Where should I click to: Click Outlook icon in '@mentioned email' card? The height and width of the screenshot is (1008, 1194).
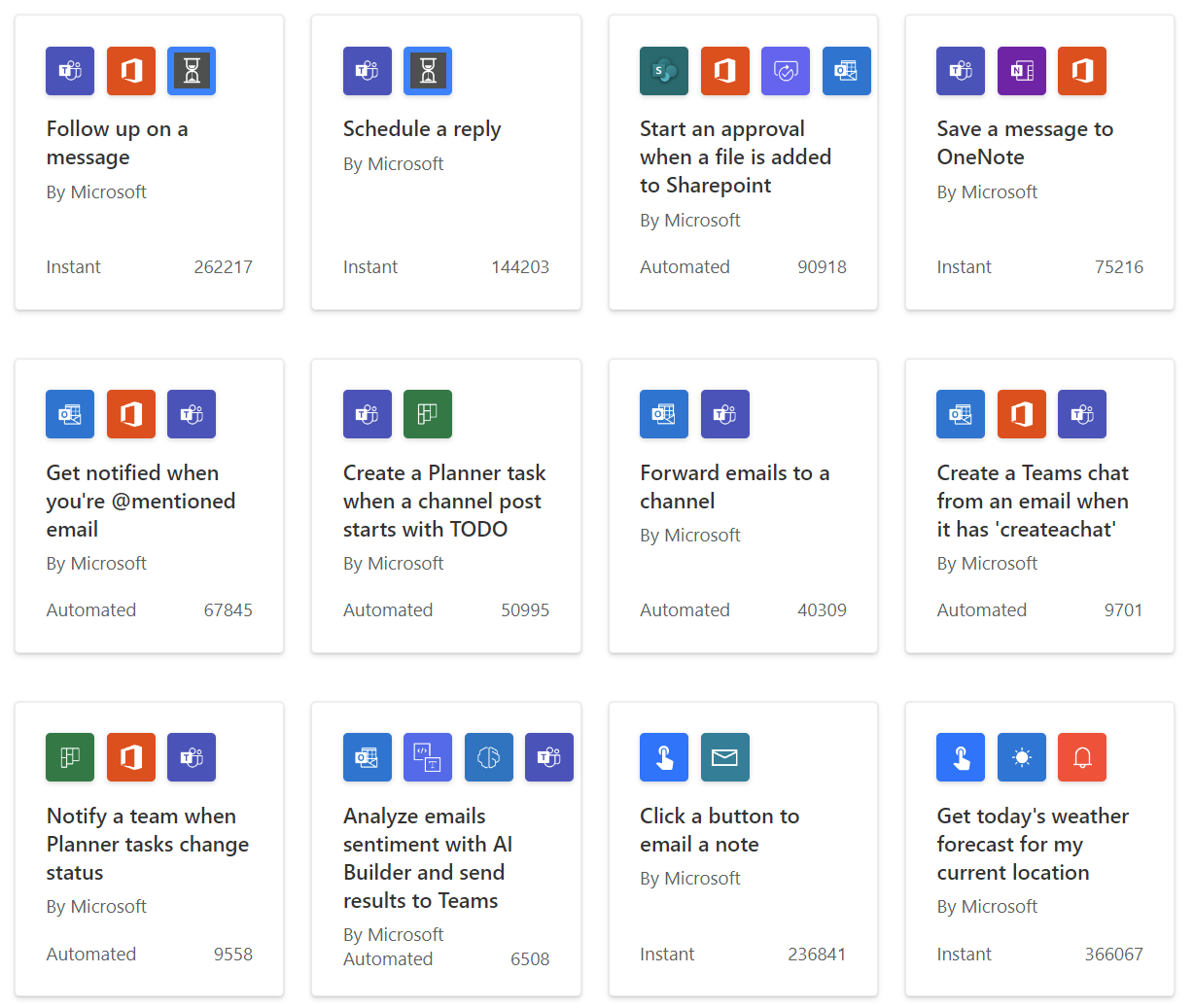coord(70,414)
